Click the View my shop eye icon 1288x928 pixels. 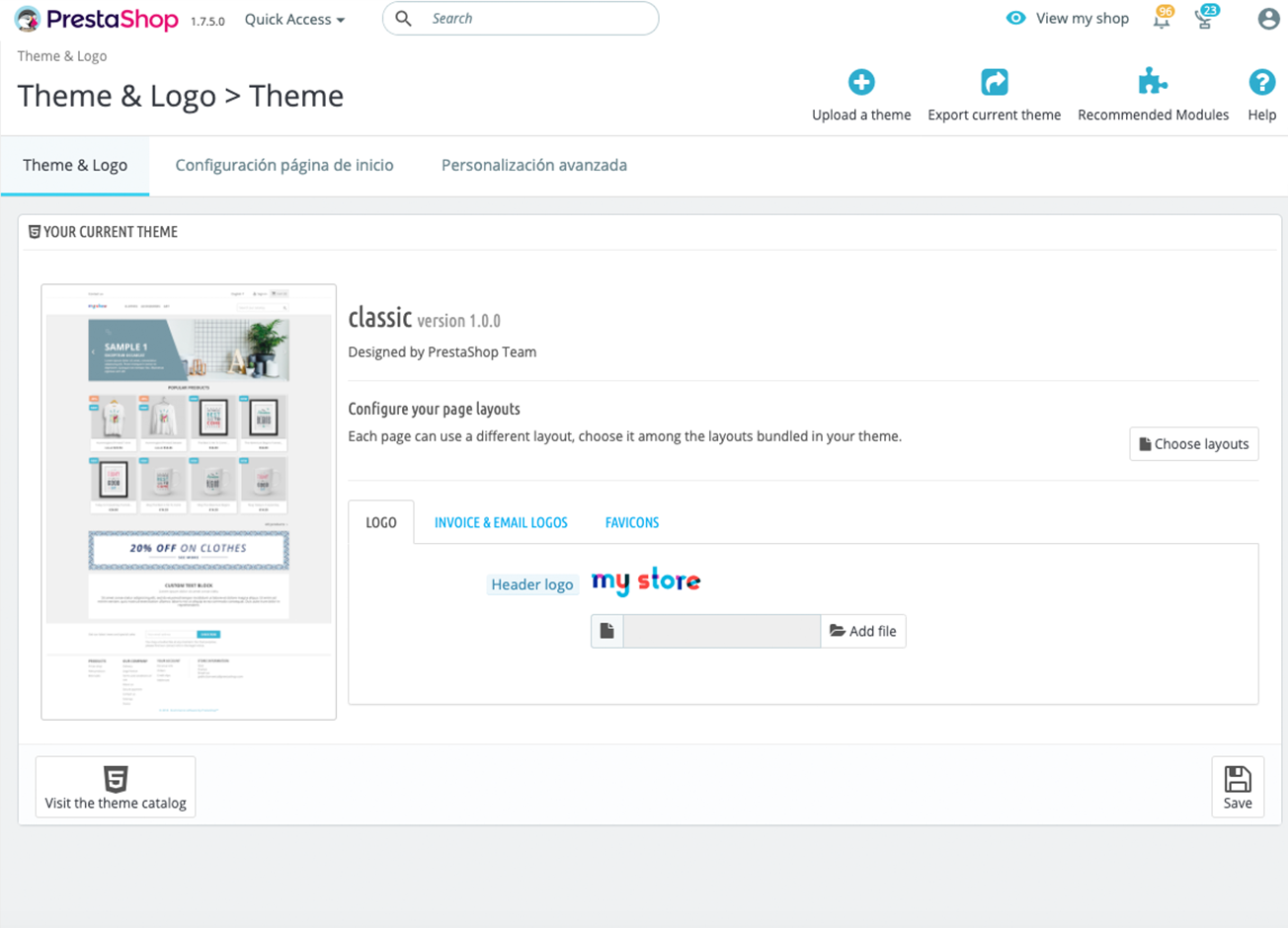(x=1015, y=18)
